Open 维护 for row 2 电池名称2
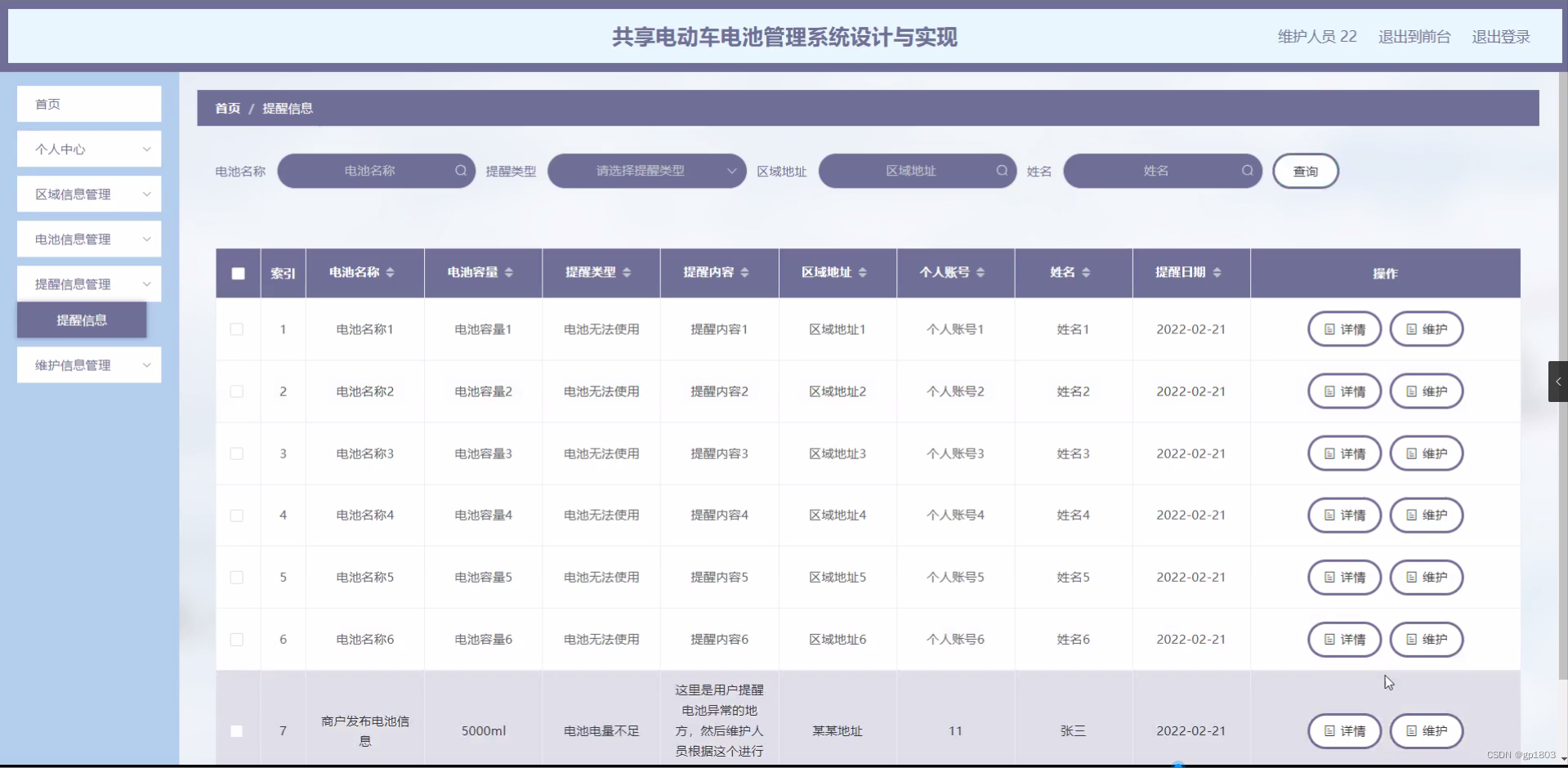Viewport: 1568px width, 768px height. click(x=1427, y=391)
